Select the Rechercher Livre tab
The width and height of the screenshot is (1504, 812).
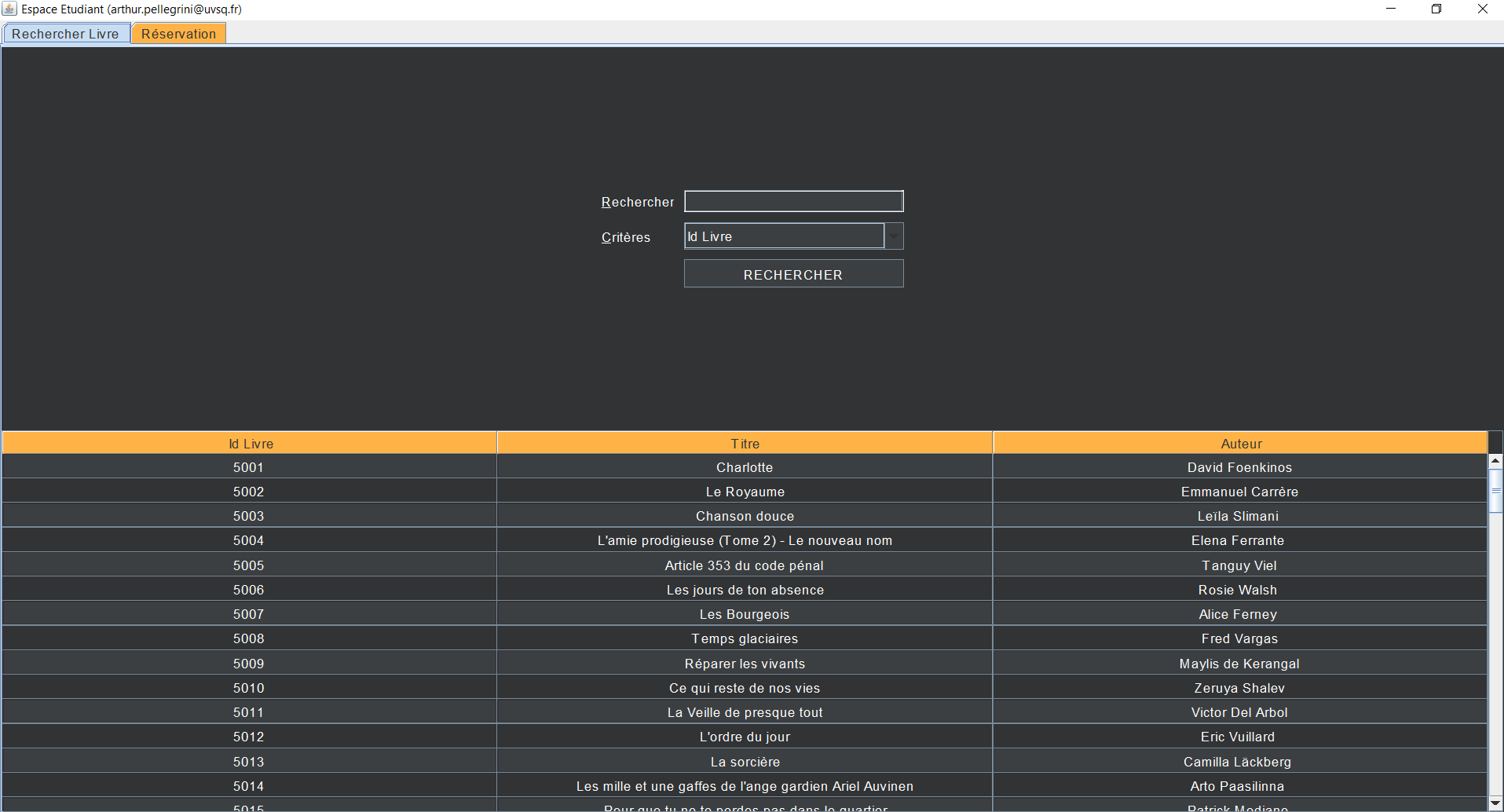[x=65, y=34]
